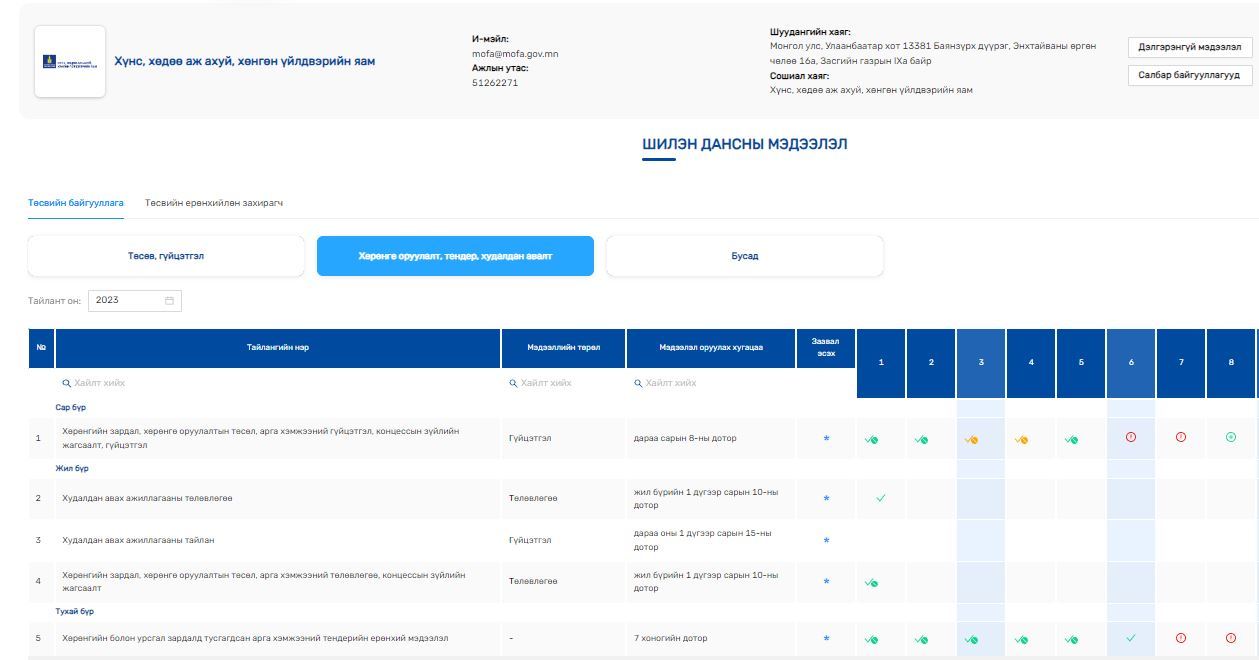Click the green checkmark in row 5, month 6

[1131, 638]
